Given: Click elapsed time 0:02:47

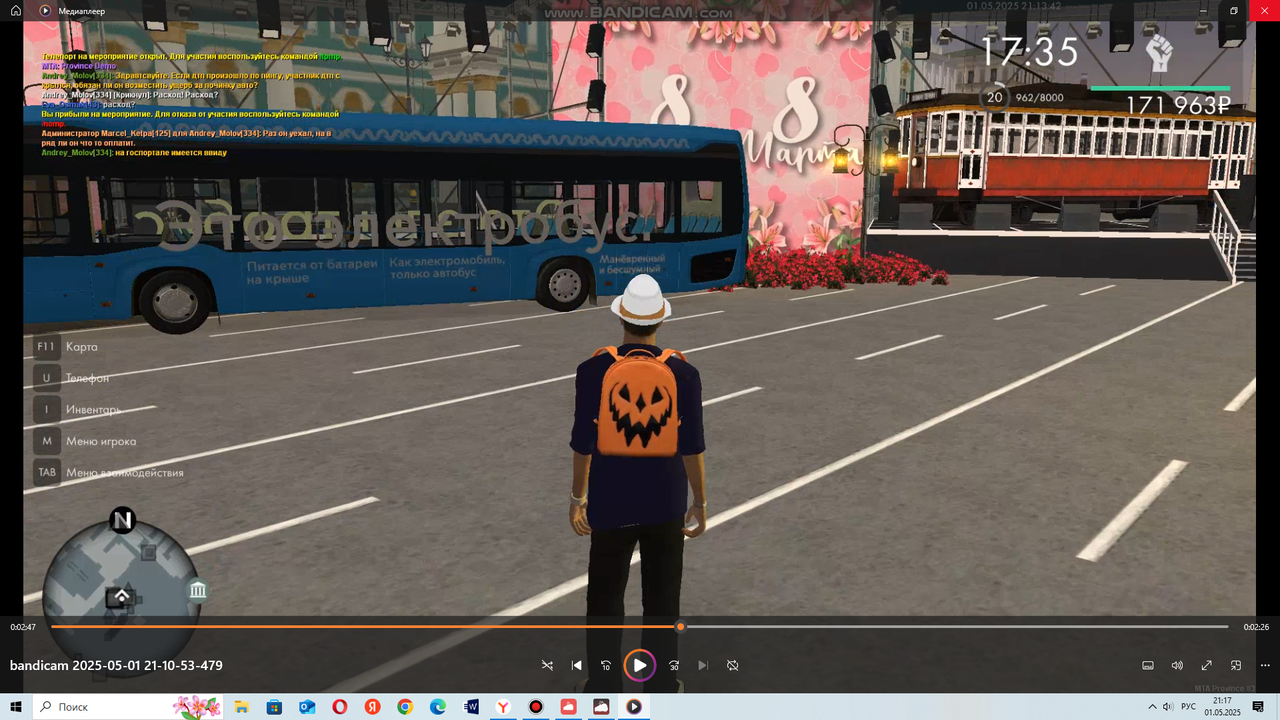Looking at the screenshot, I should click(23, 627).
